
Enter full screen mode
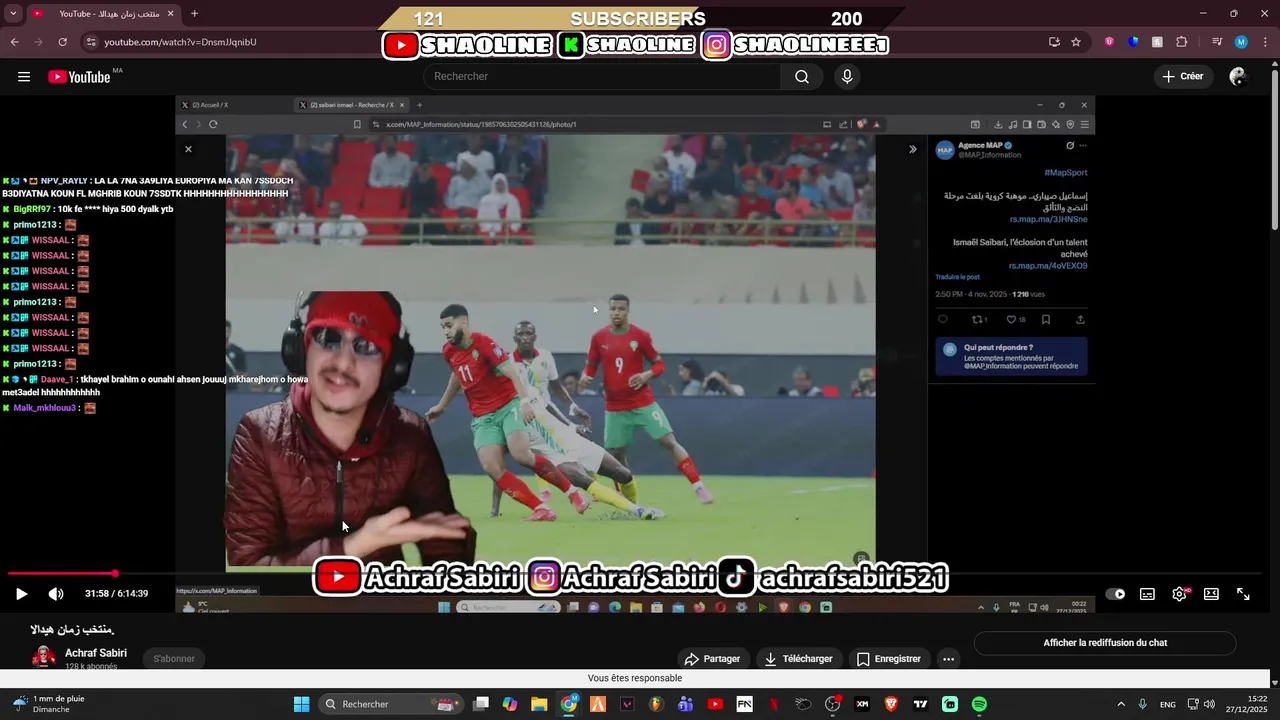tap(1243, 594)
